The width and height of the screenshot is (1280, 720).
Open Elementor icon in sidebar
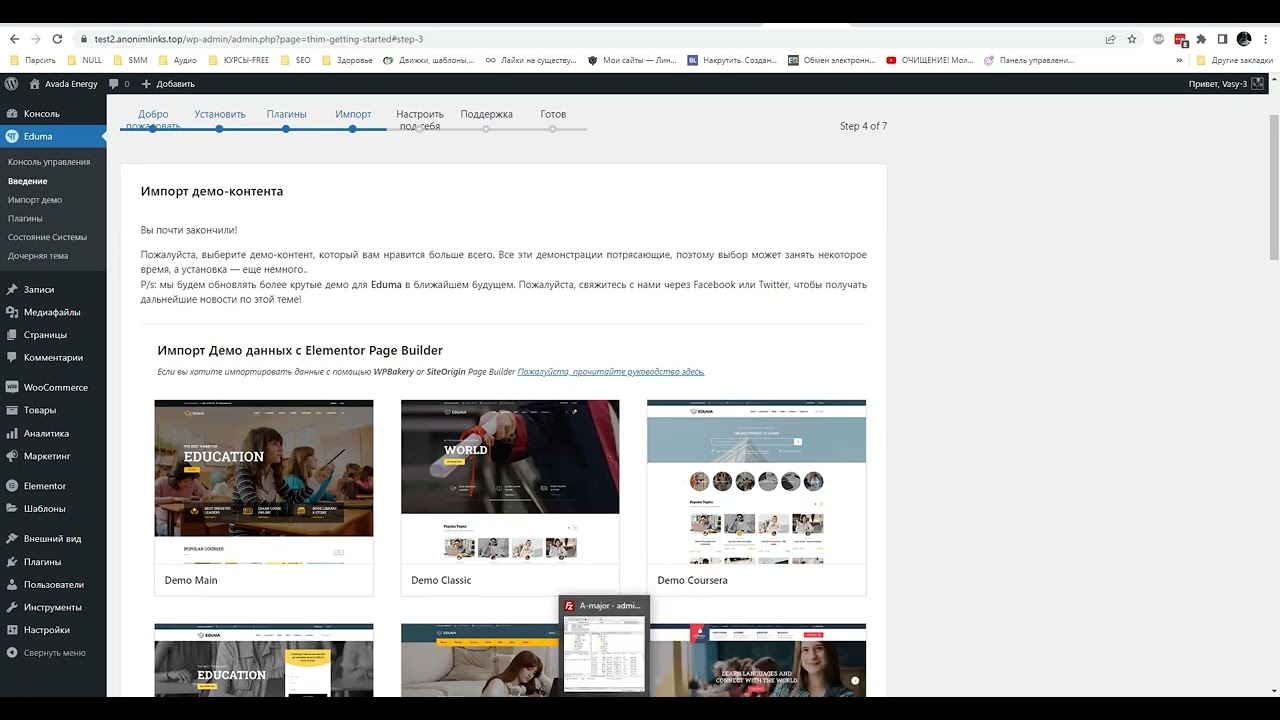[12, 486]
